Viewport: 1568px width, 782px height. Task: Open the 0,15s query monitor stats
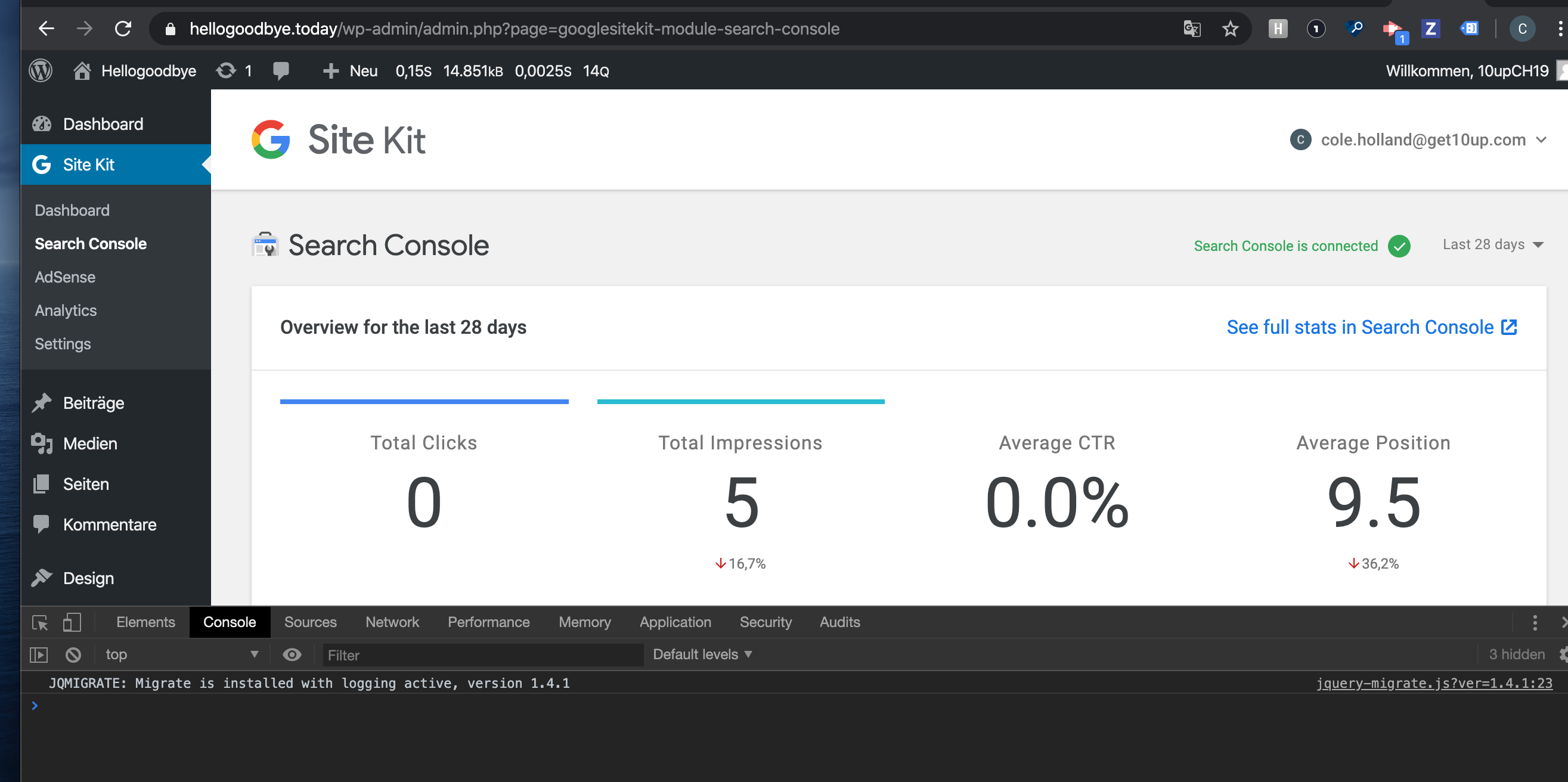[x=502, y=70]
